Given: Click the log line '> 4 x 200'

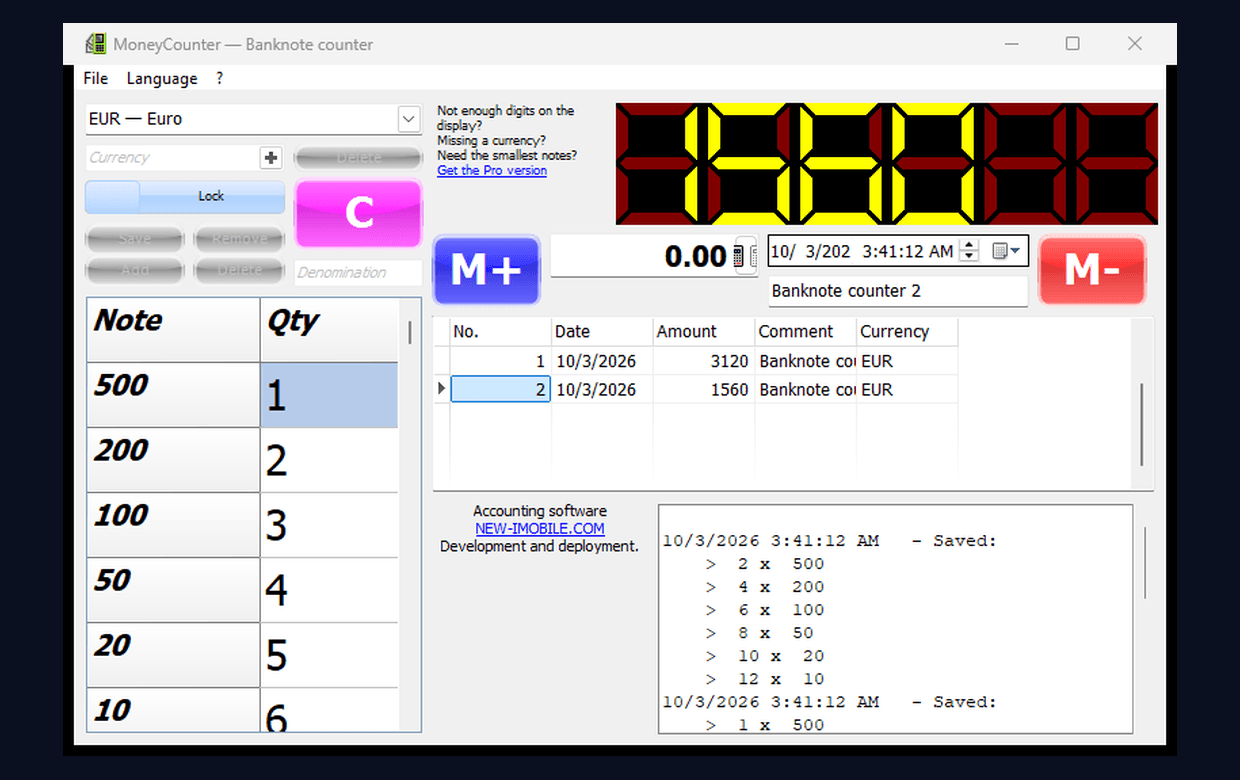Looking at the screenshot, I should click(764, 587).
